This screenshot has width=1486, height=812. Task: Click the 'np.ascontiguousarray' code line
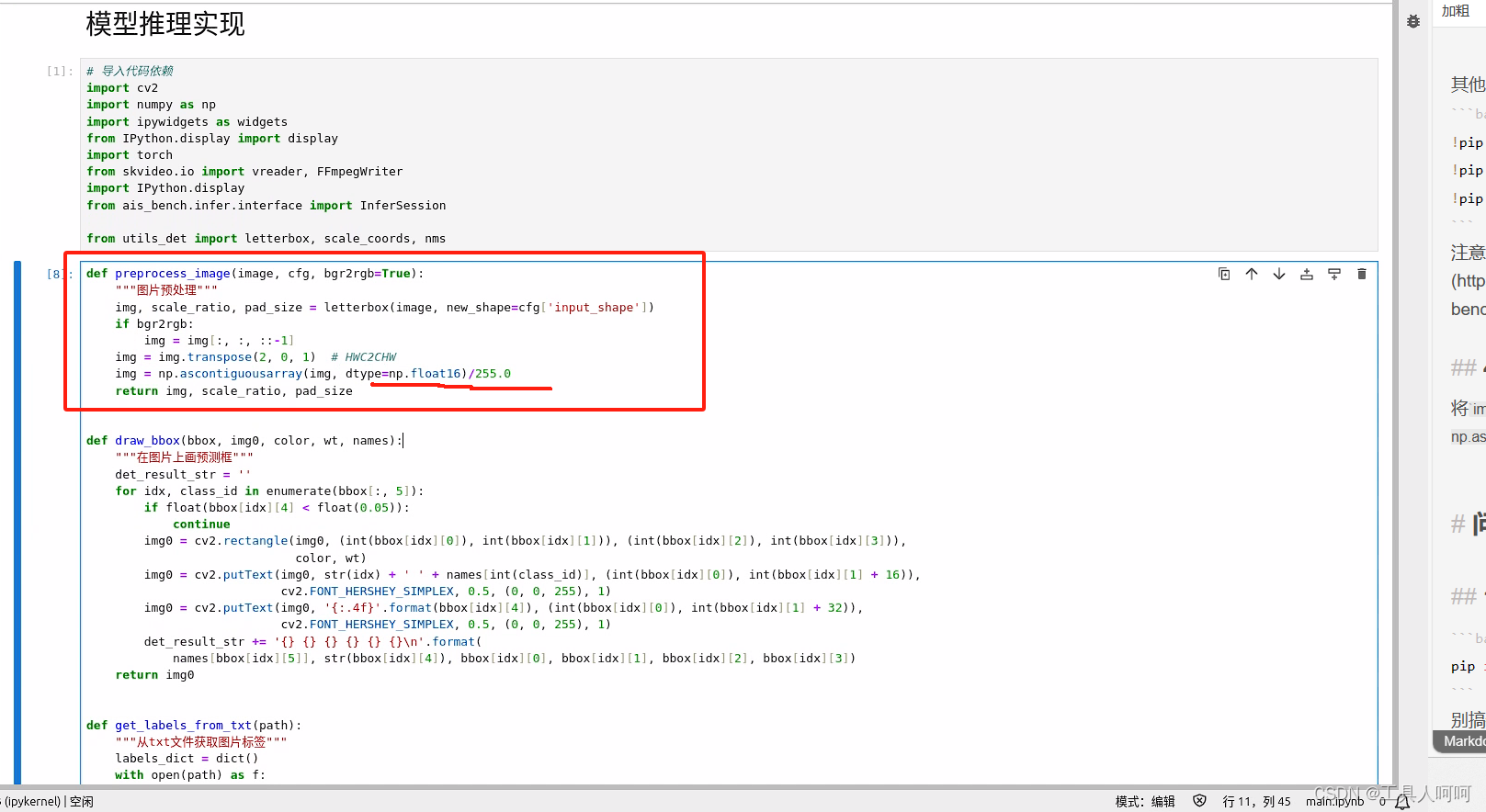click(312, 374)
